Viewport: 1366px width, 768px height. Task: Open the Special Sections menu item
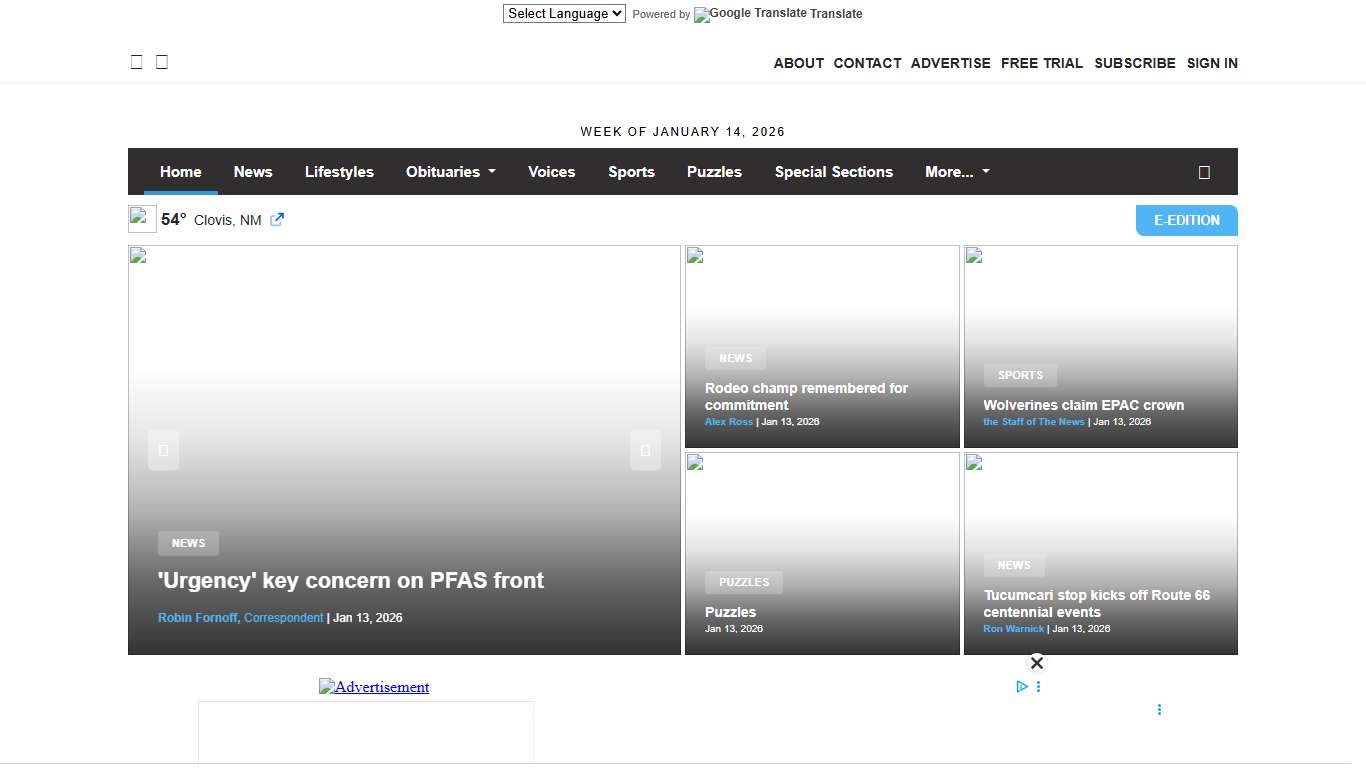(x=833, y=172)
